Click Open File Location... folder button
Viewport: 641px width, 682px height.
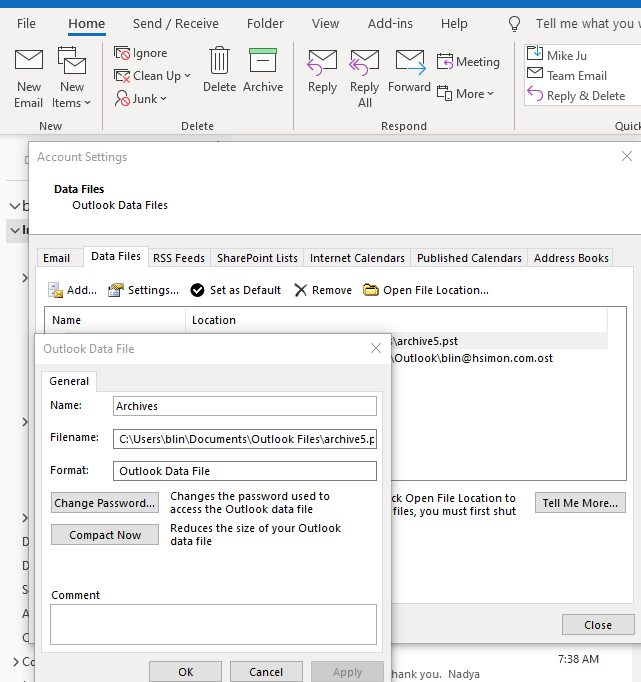click(x=426, y=290)
